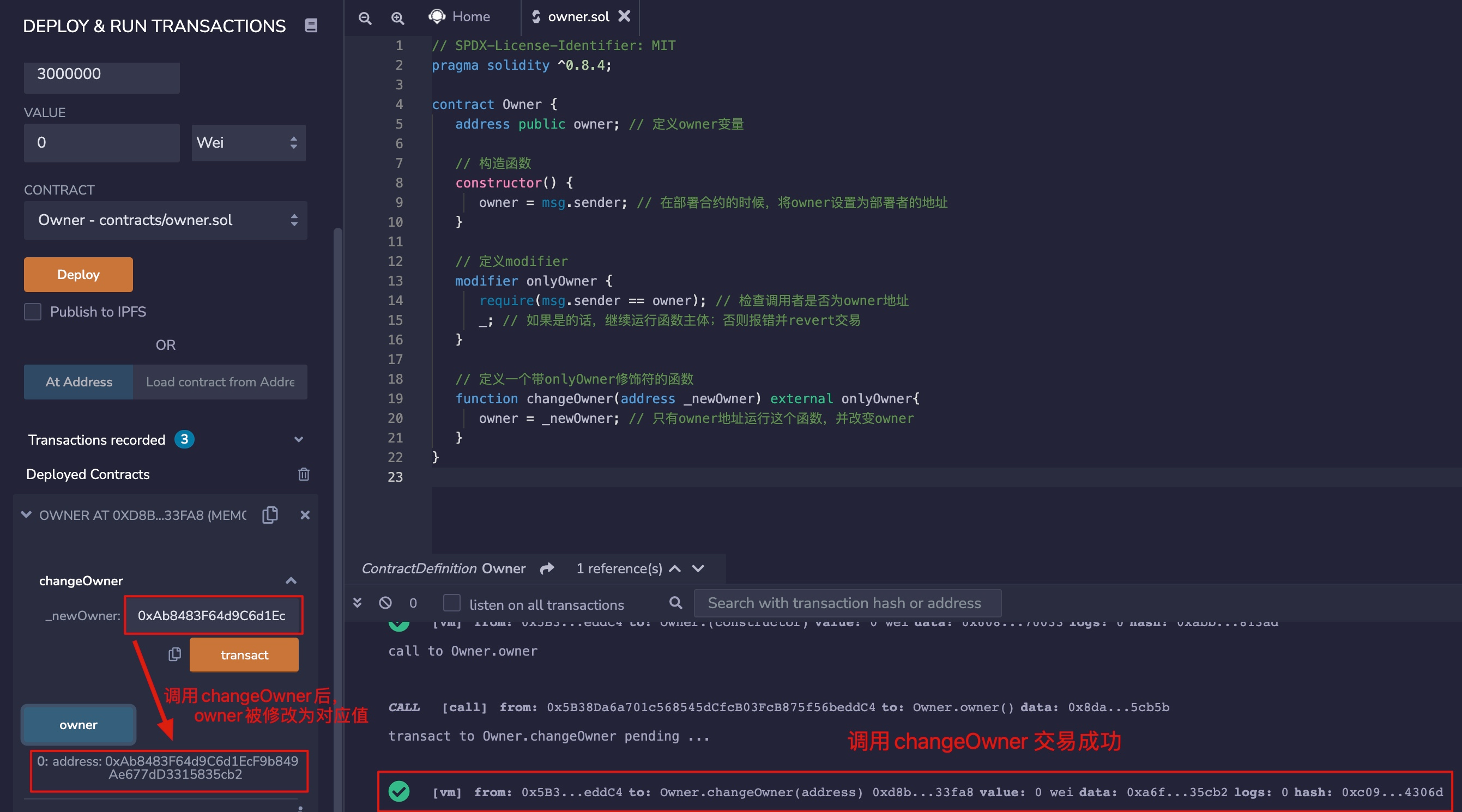The height and width of the screenshot is (812, 1462).
Task: Click the returned owner address value
Action: click(169, 768)
